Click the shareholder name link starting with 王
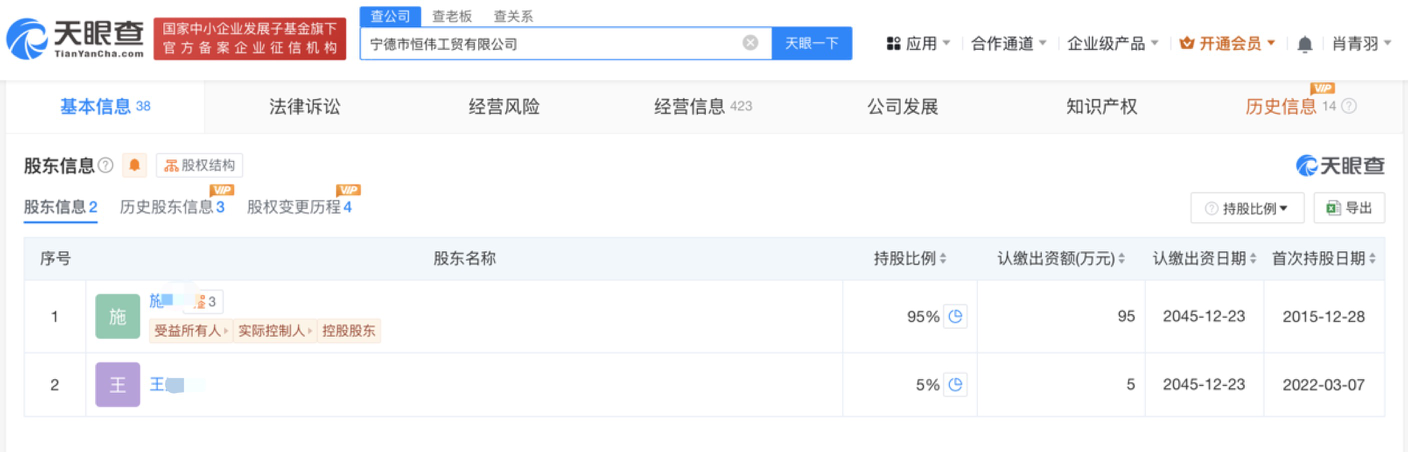The height and width of the screenshot is (452, 1408). pyautogui.click(x=166, y=384)
